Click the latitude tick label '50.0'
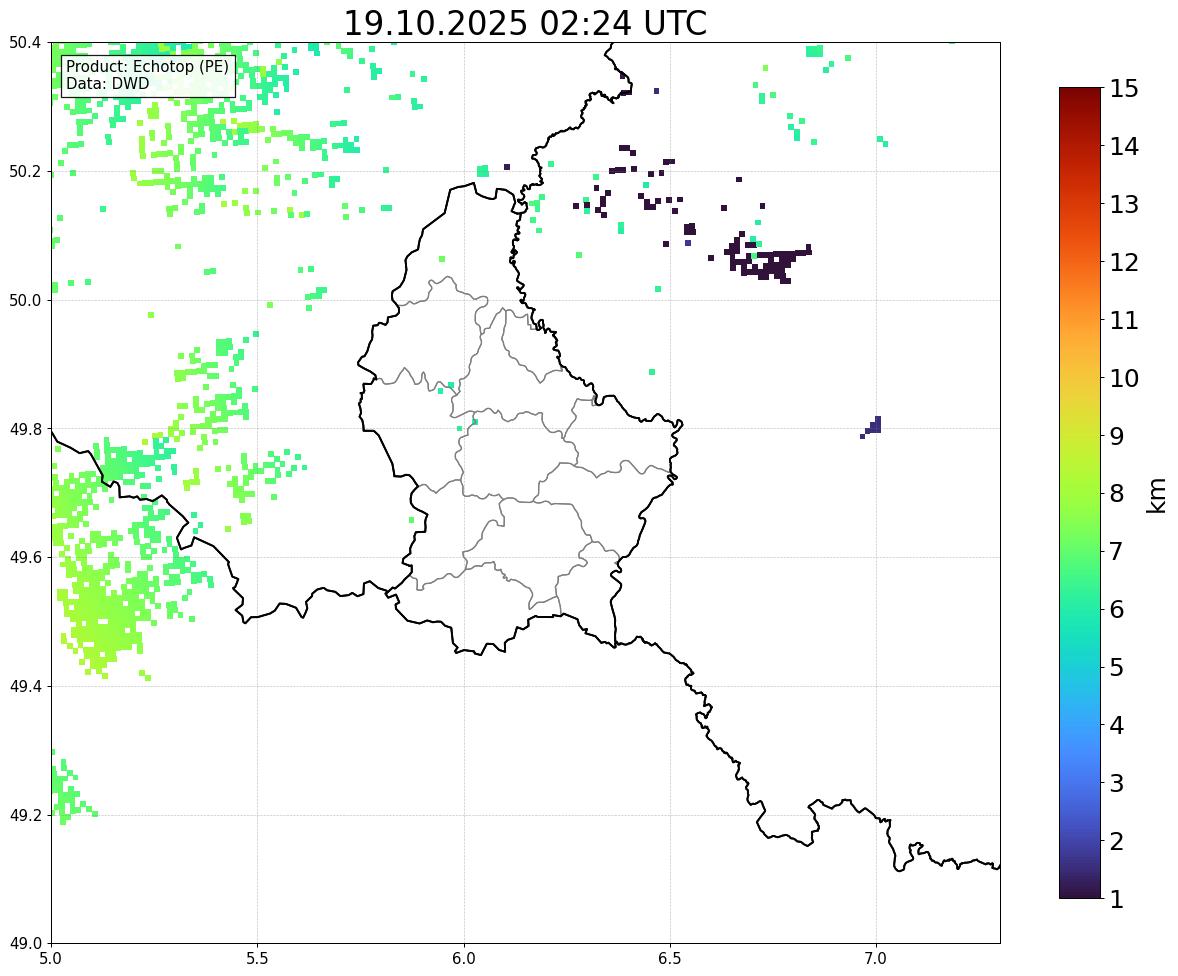The image size is (1178, 976). click(24, 301)
